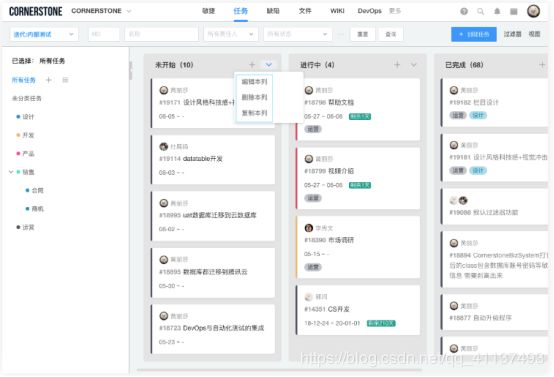The image size is (554, 377).
Task: Open the 更多 tab menu
Action: (x=395, y=11)
